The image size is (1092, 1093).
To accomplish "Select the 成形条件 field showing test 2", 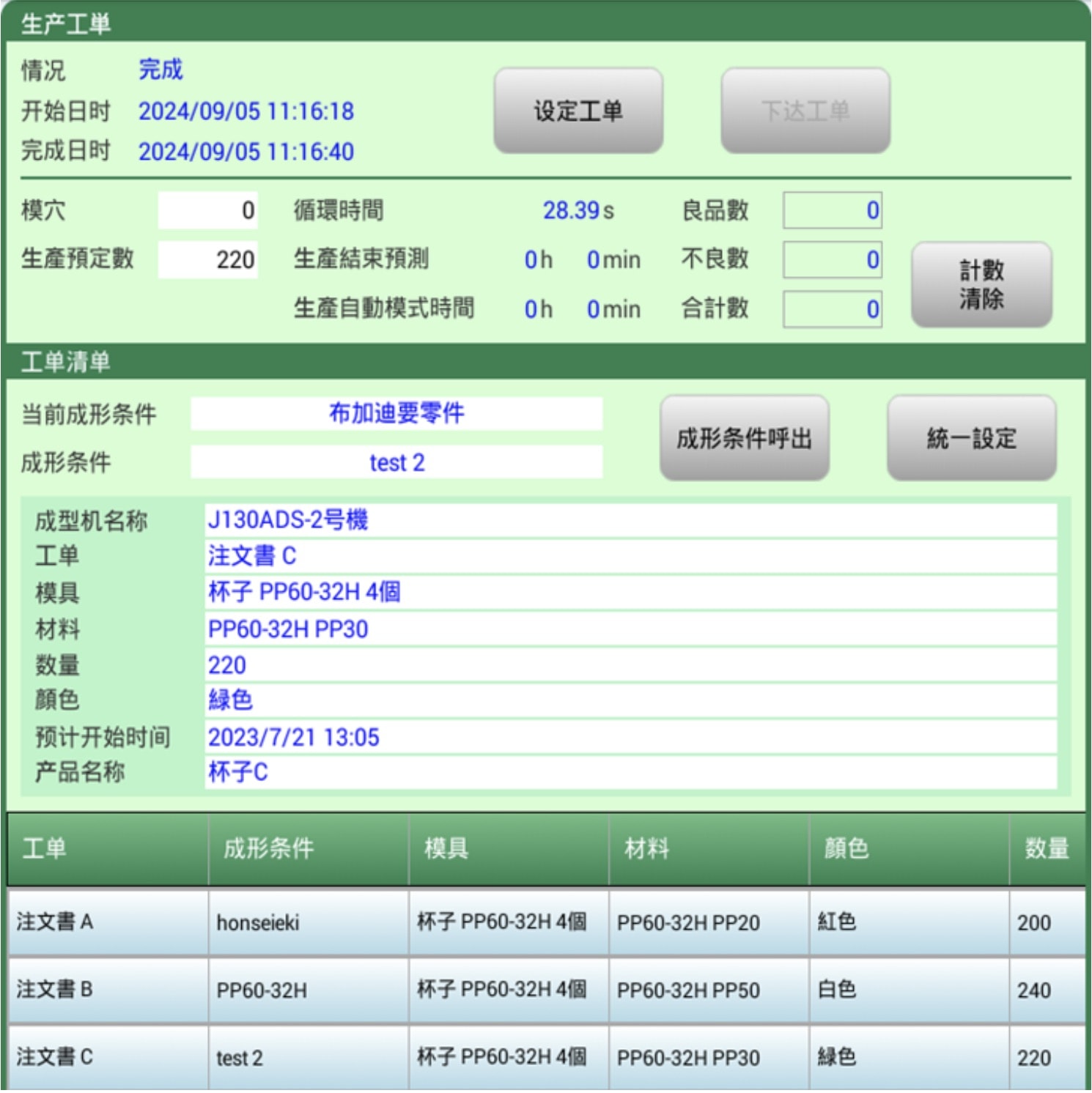I will (x=396, y=463).
